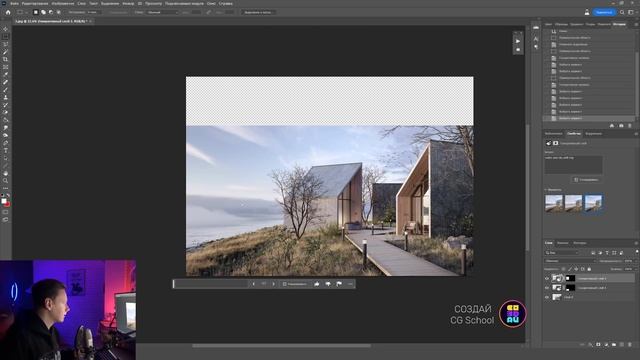The height and width of the screenshot is (360, 640).
Task: Open the selection Style dropdown
Action: click(x=162, y=12)
